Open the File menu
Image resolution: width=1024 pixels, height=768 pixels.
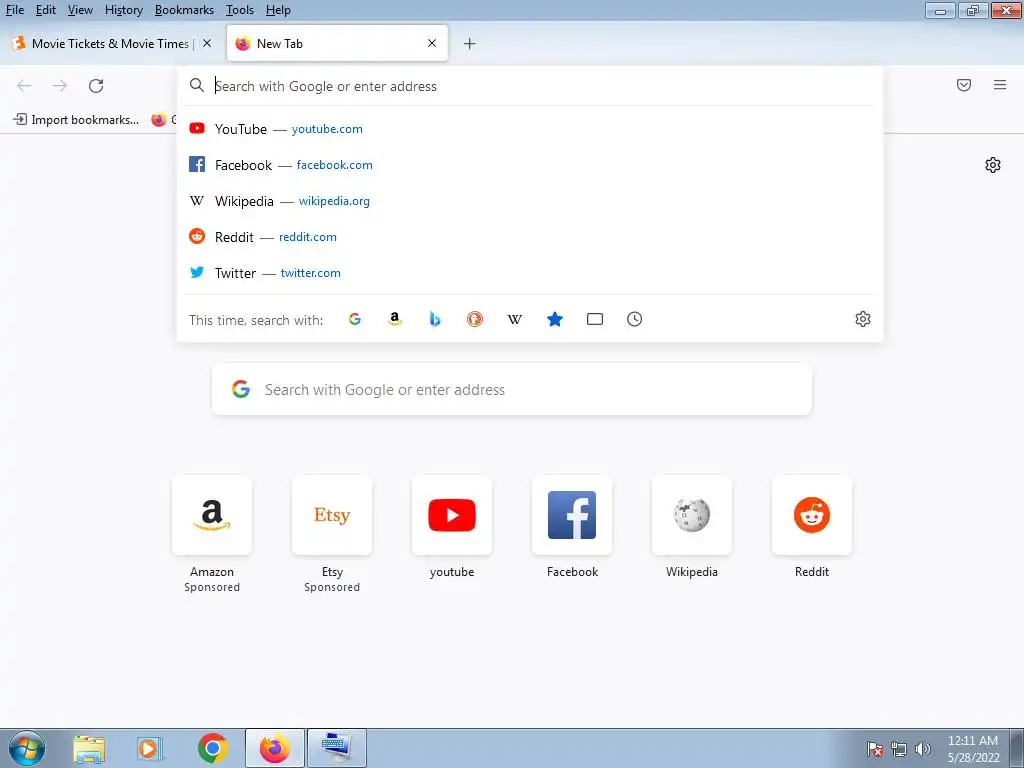(14, 10)
